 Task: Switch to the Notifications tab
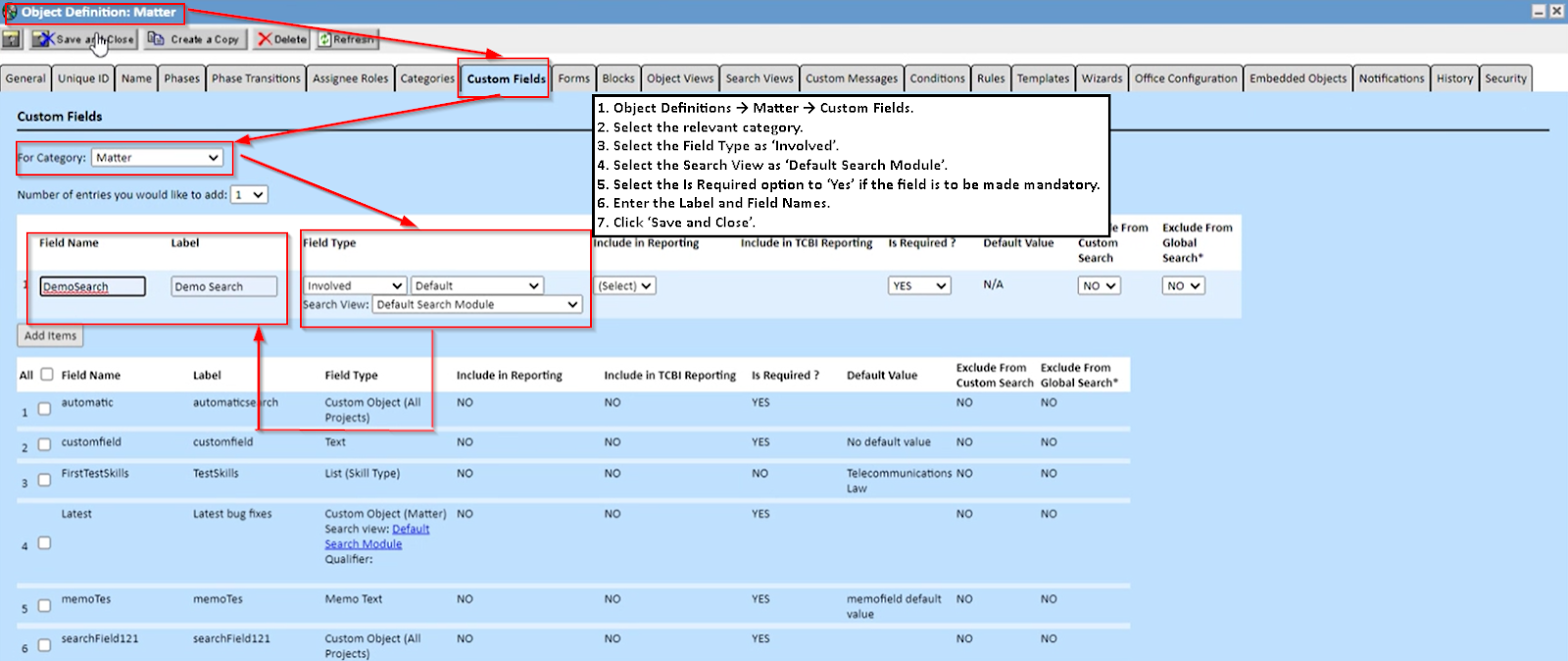point(1391,78)
